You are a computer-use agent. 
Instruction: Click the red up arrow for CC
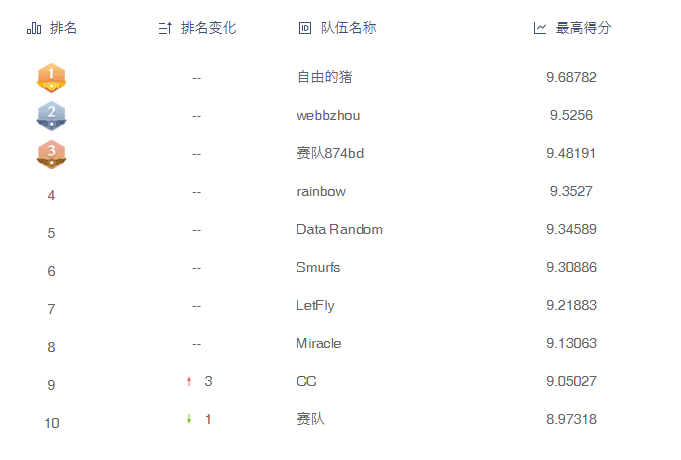(189, 381)
